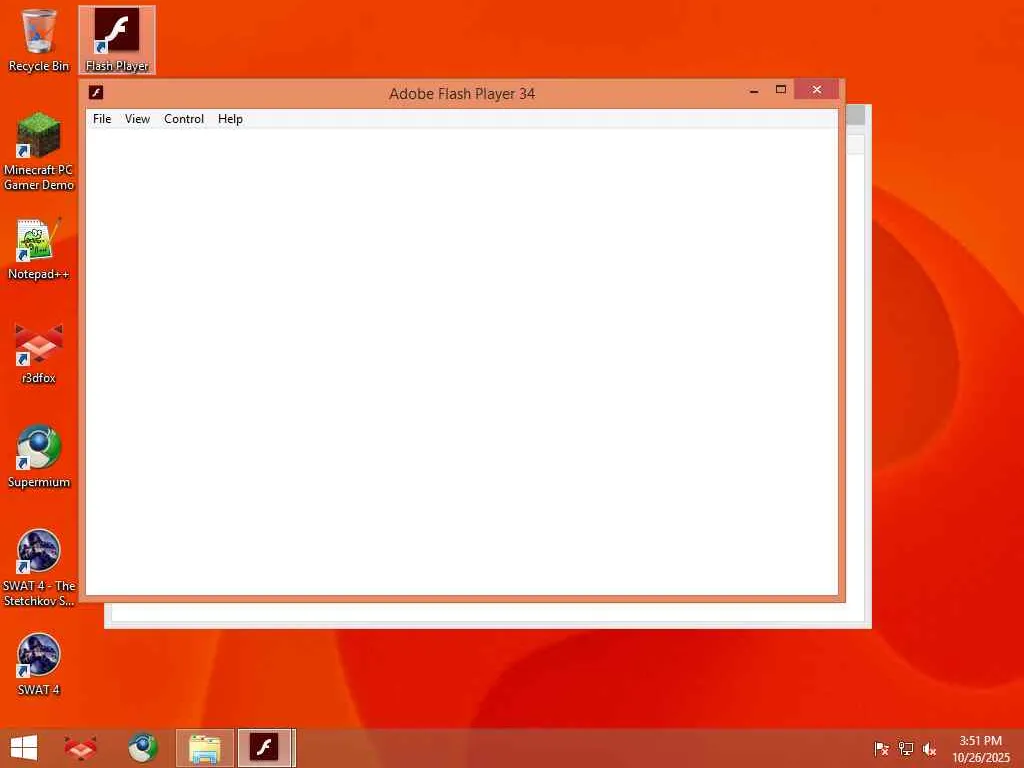1024x768 pixels.
Task: Open the Windows Start button
Action: click(24, 748)
